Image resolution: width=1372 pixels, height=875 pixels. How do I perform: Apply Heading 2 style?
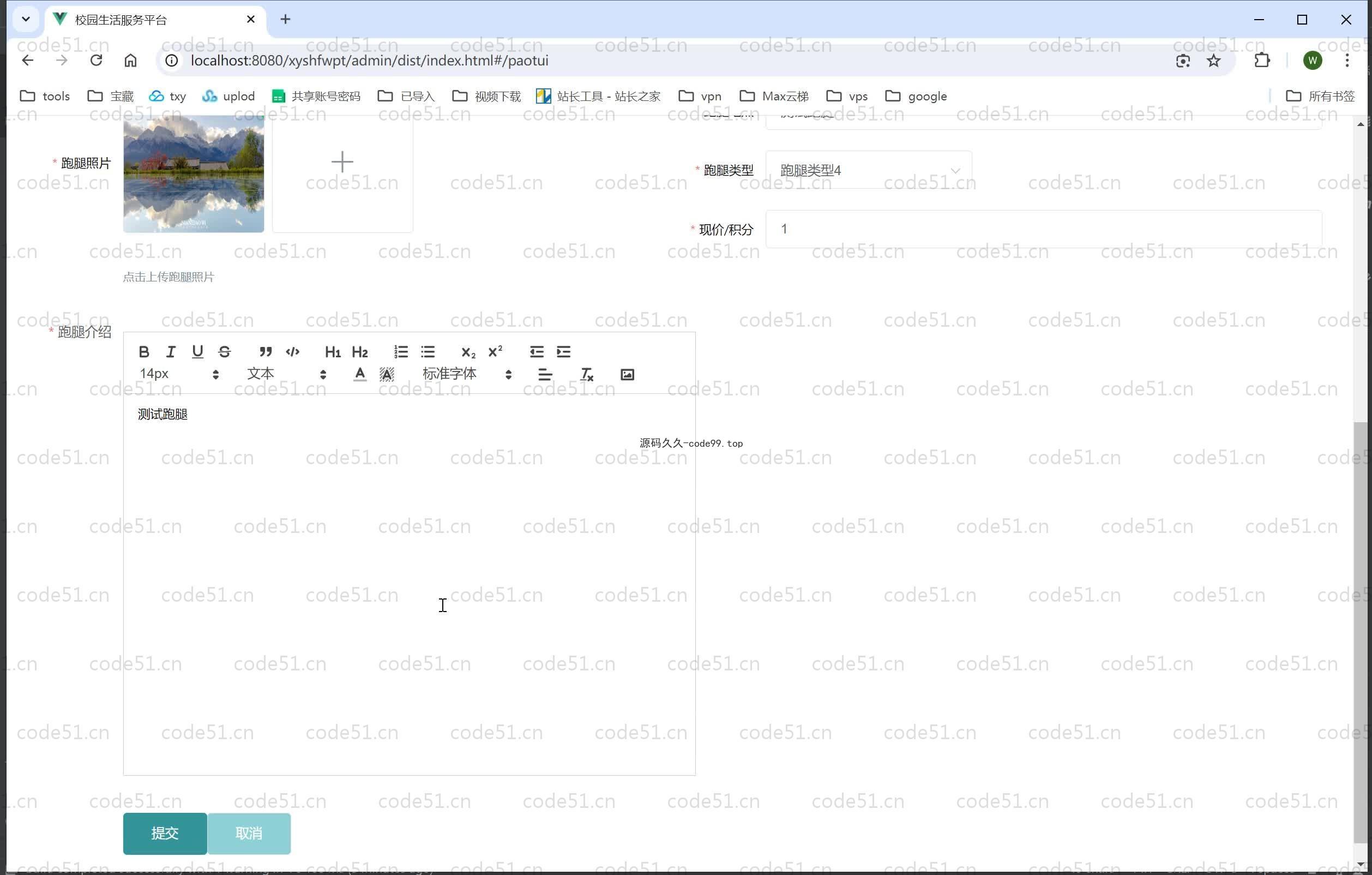360,352
